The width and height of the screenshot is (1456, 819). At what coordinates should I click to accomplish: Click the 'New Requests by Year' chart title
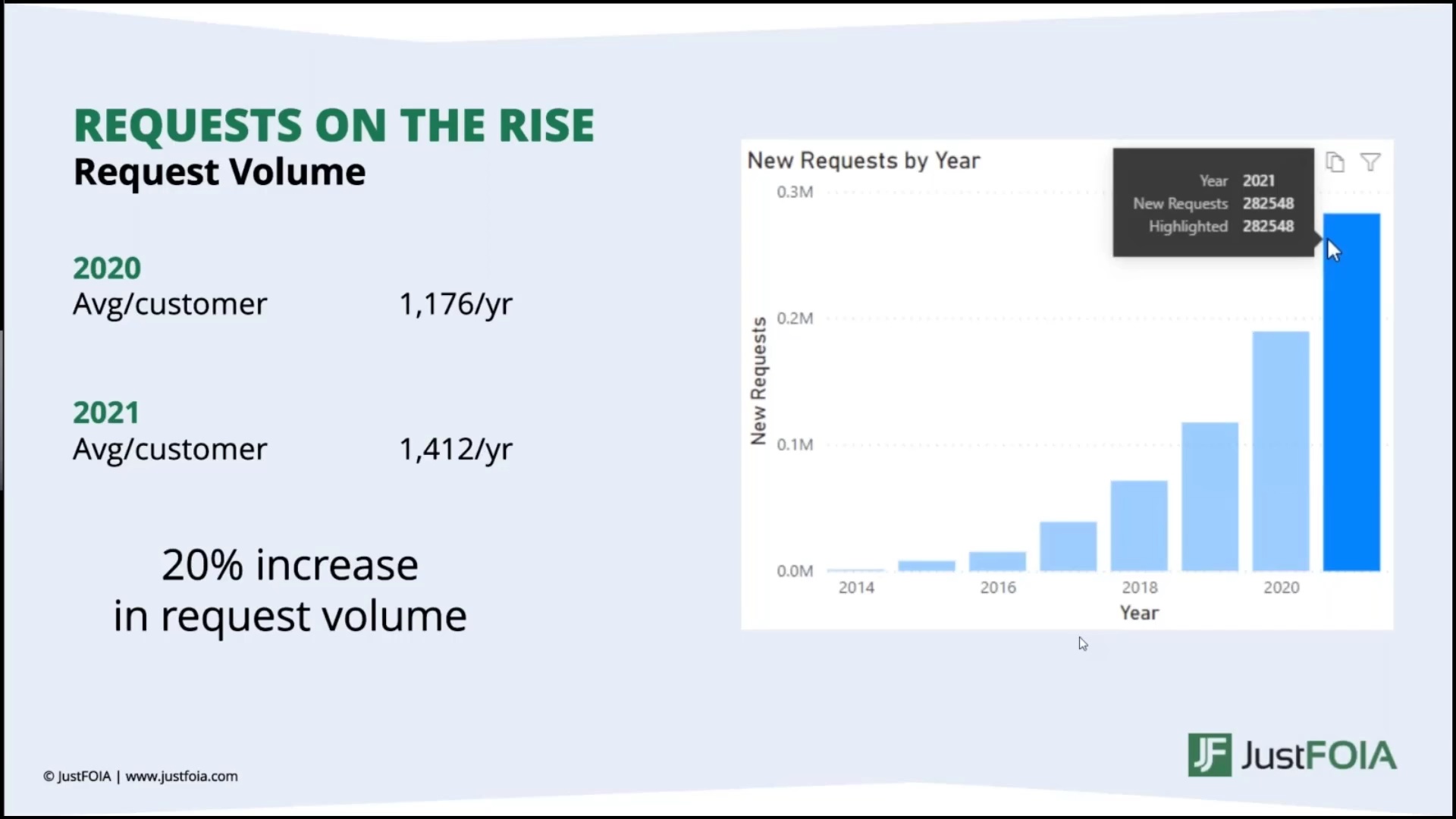(x=863, y=161)
